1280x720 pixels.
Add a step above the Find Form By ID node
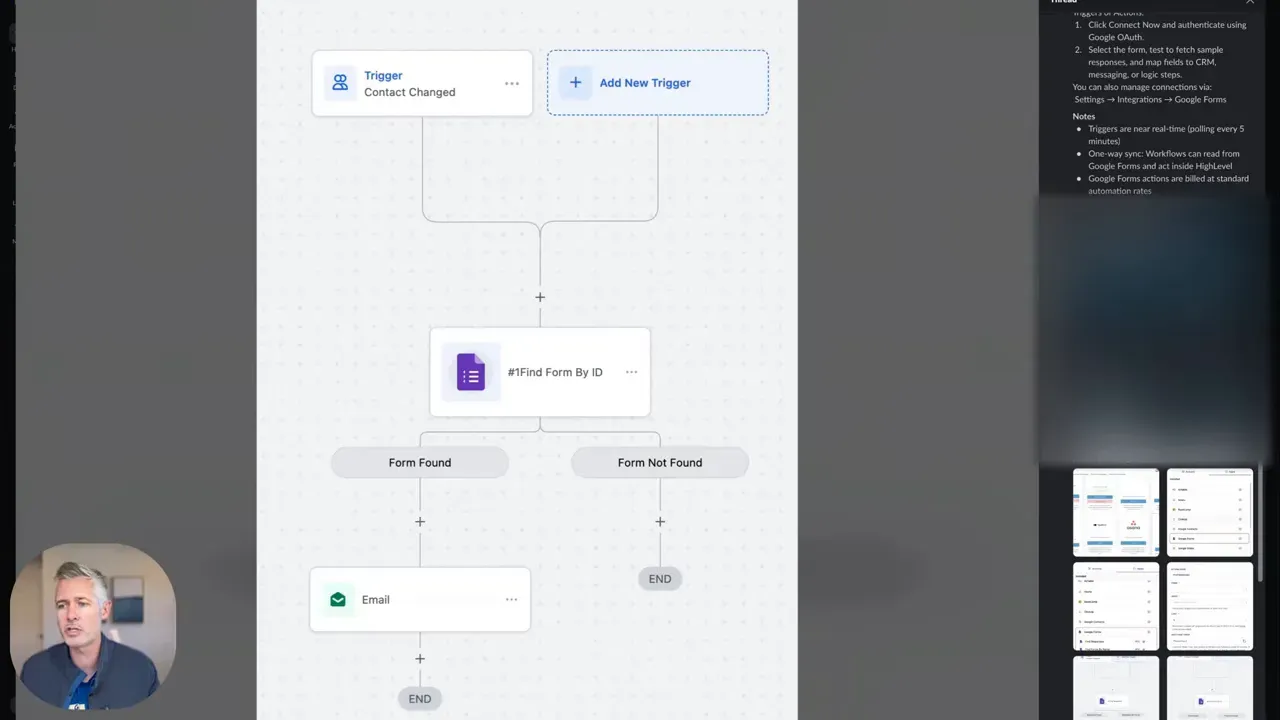point(540,297)
